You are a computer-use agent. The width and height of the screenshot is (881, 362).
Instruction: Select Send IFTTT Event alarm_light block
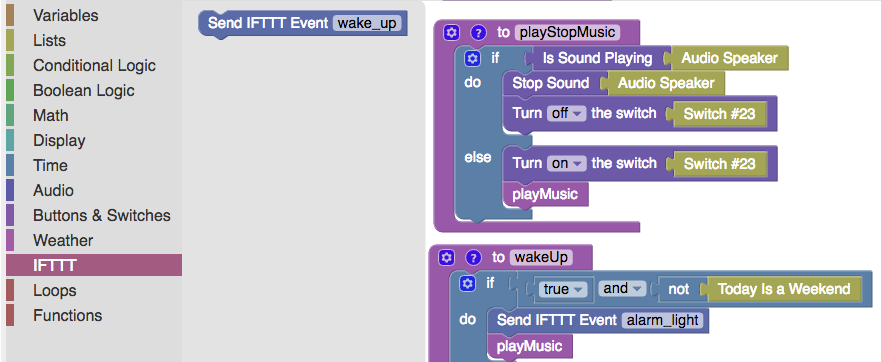(x=597, y=320)
